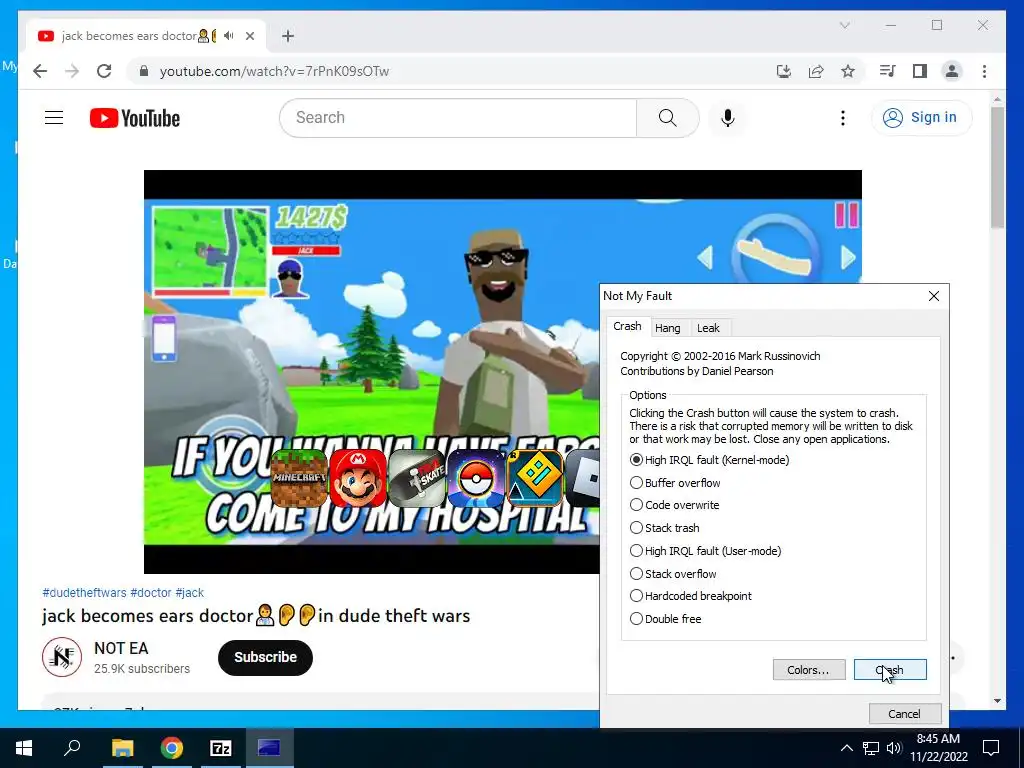Open the #dudetheftwars hashtag link

[84, 592]
